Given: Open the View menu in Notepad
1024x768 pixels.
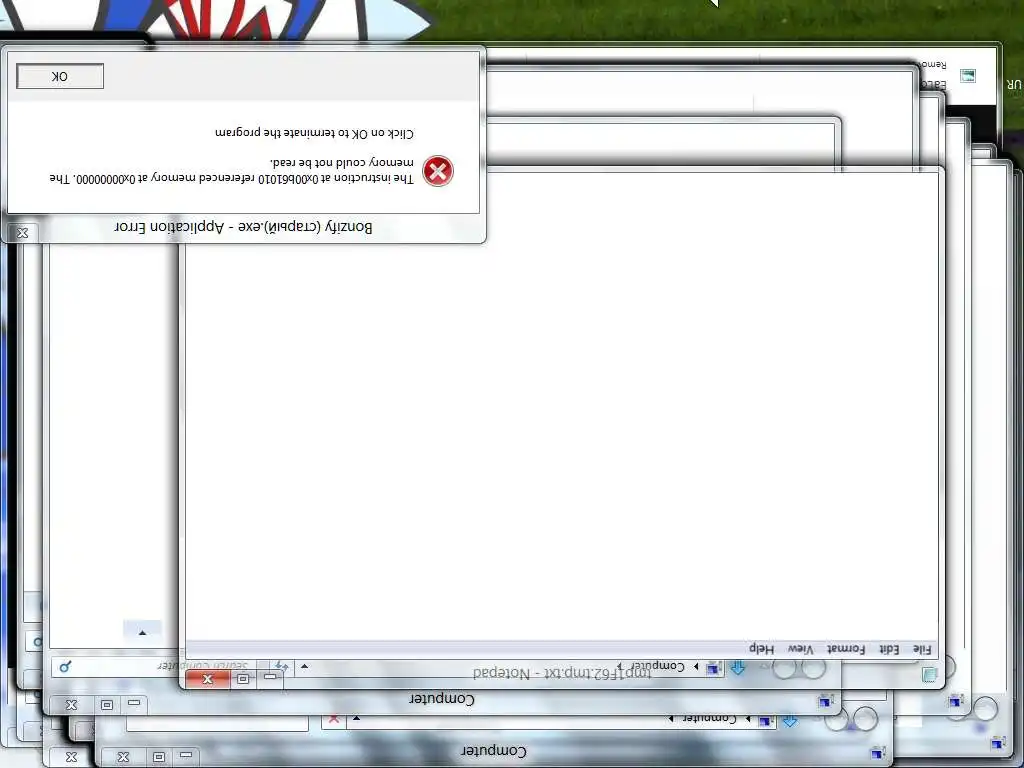Looking at the screenshot, I should click(x=800, y=649).
